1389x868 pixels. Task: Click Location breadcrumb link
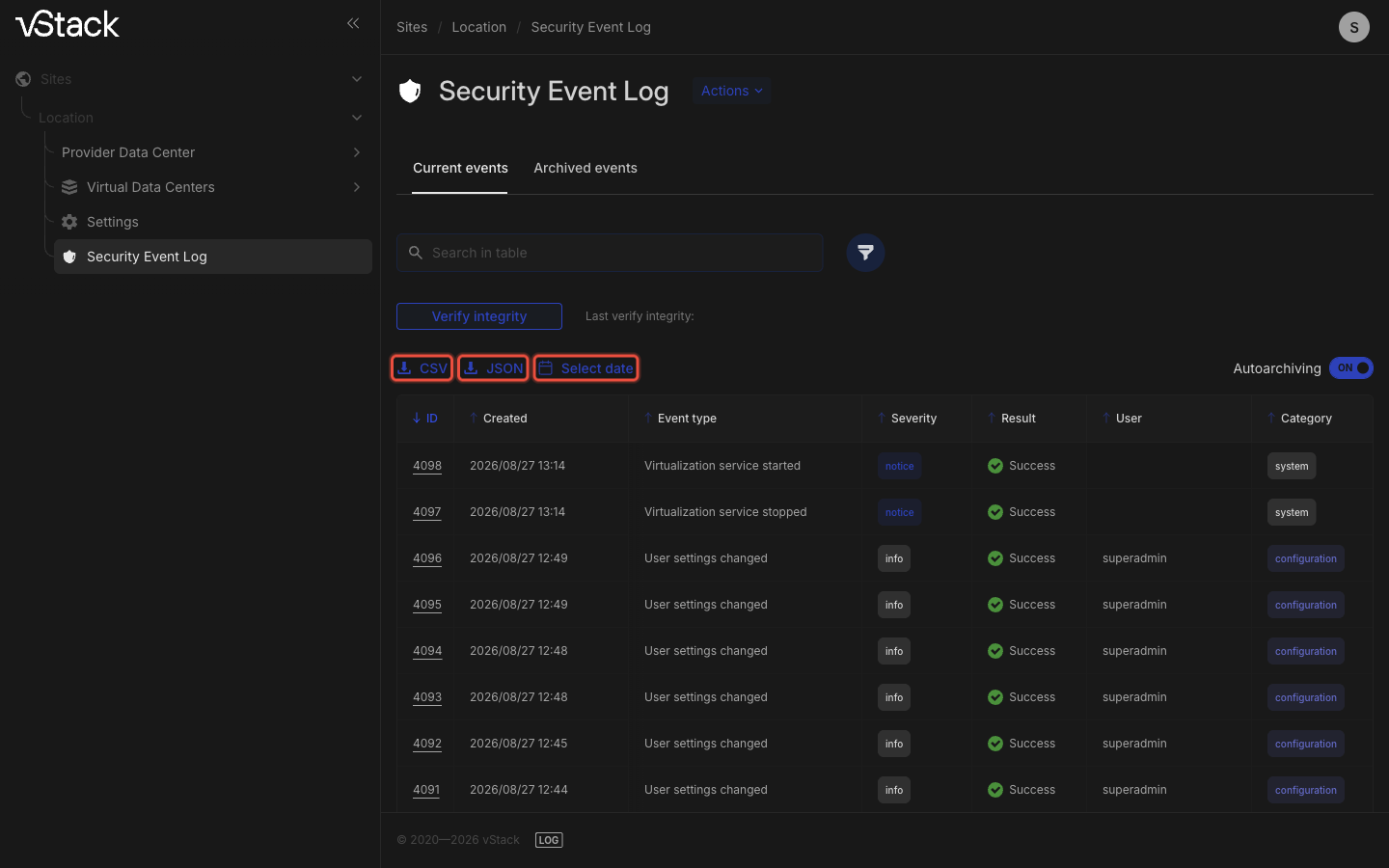coord(479,27)
